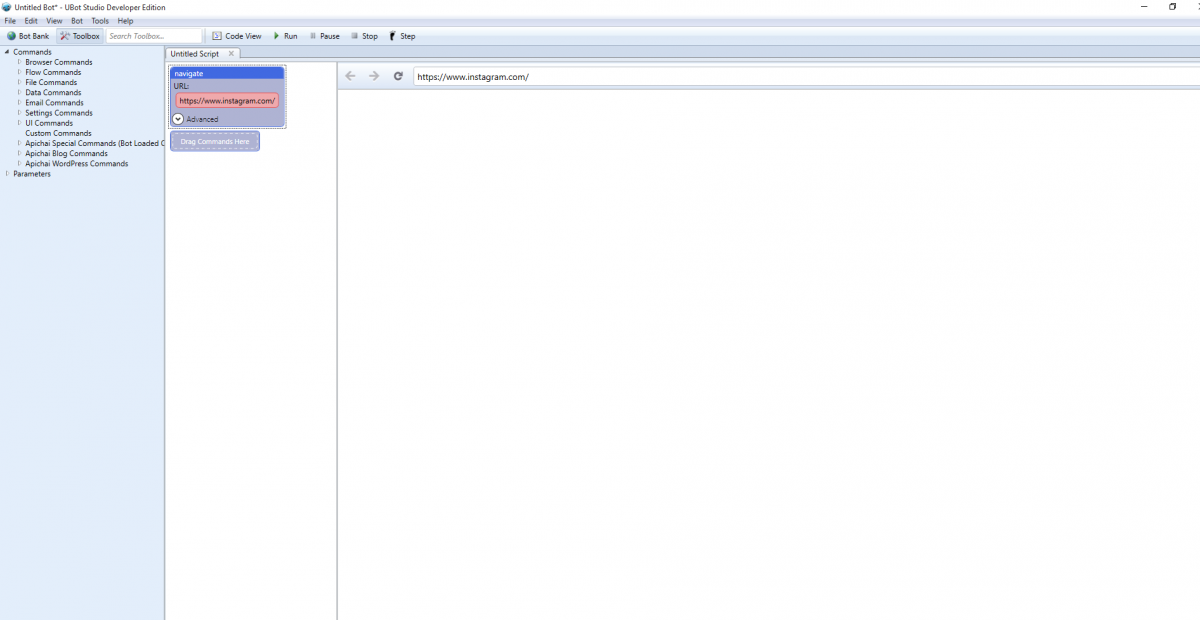
Task: Stop the script execution
Action: coord(364,36)
